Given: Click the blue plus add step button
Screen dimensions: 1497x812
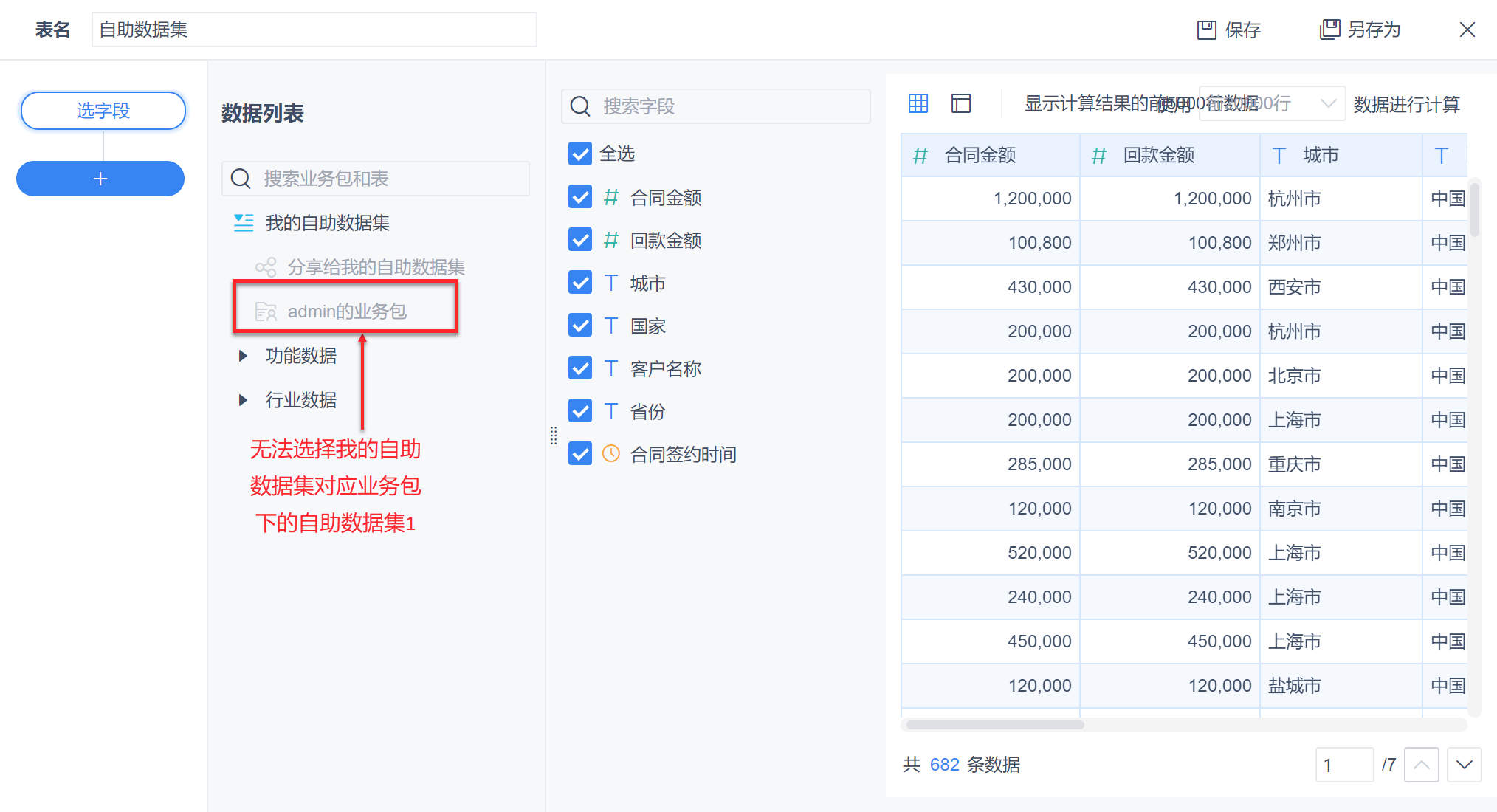Looking at the screenshot, I should (x=100, y=179).
